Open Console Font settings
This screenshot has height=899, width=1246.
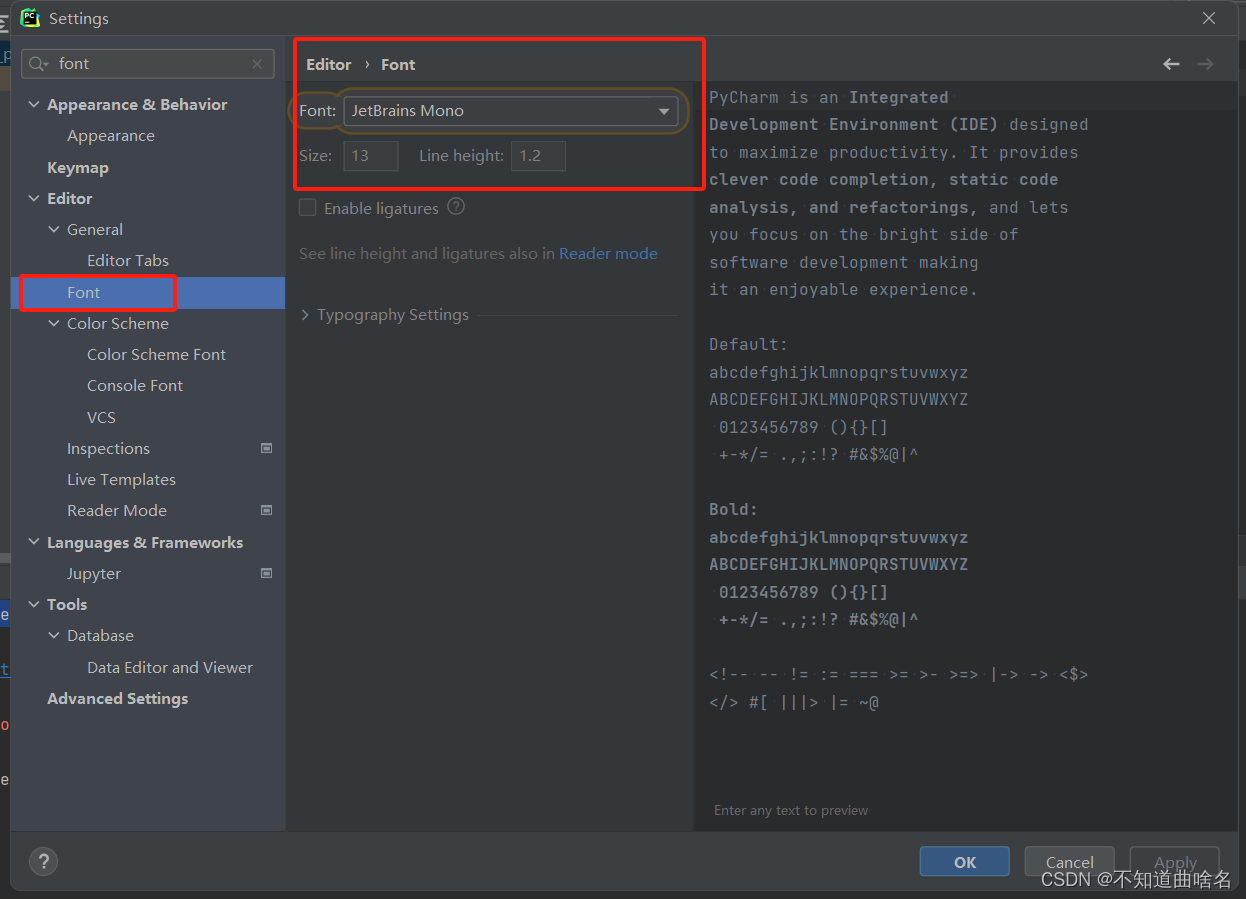click(135, 386)
